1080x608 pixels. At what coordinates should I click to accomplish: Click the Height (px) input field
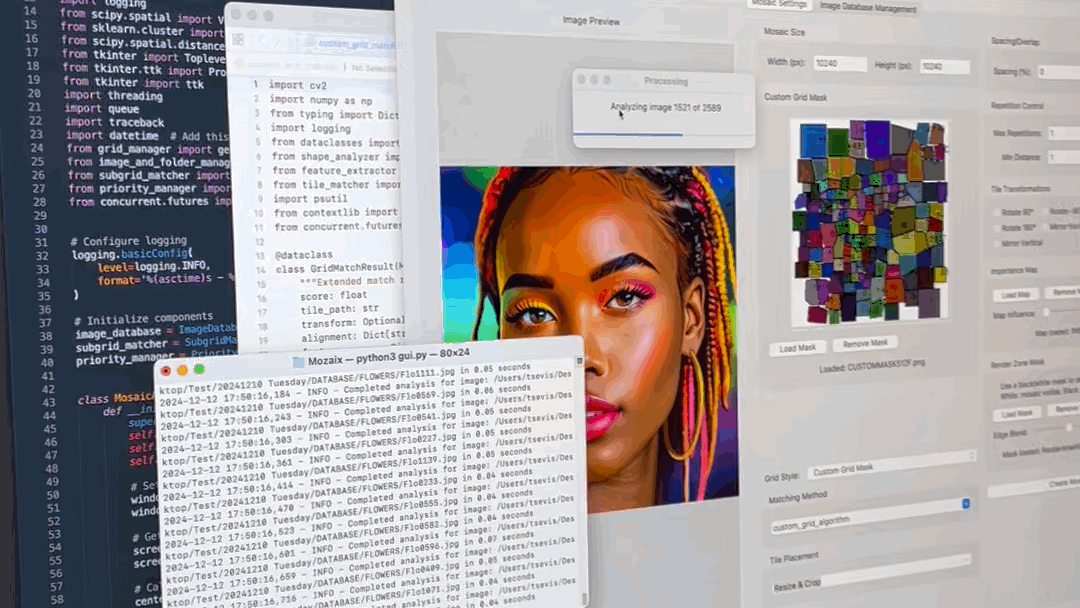pyautogui.click(x=944, y=66)
